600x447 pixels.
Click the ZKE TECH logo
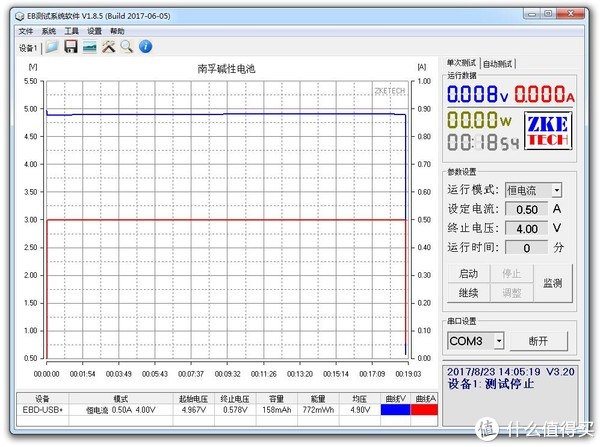pos(548,131)
